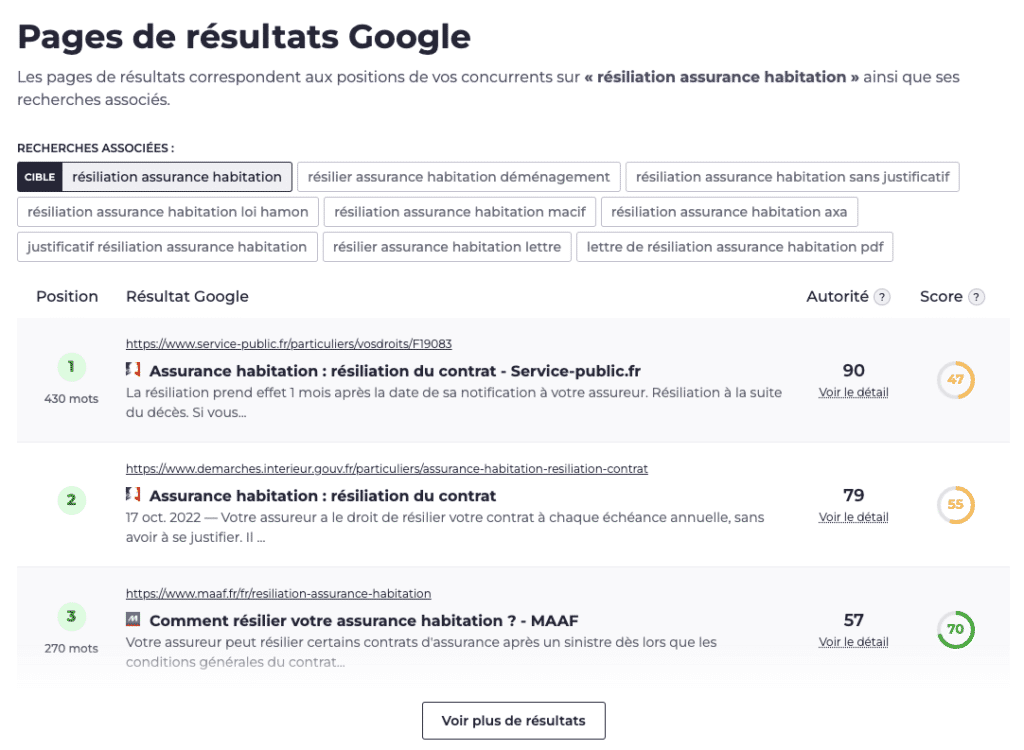1024x750 pixels.
Task: Click the MAAF logo icon
Action: [135, 620]
